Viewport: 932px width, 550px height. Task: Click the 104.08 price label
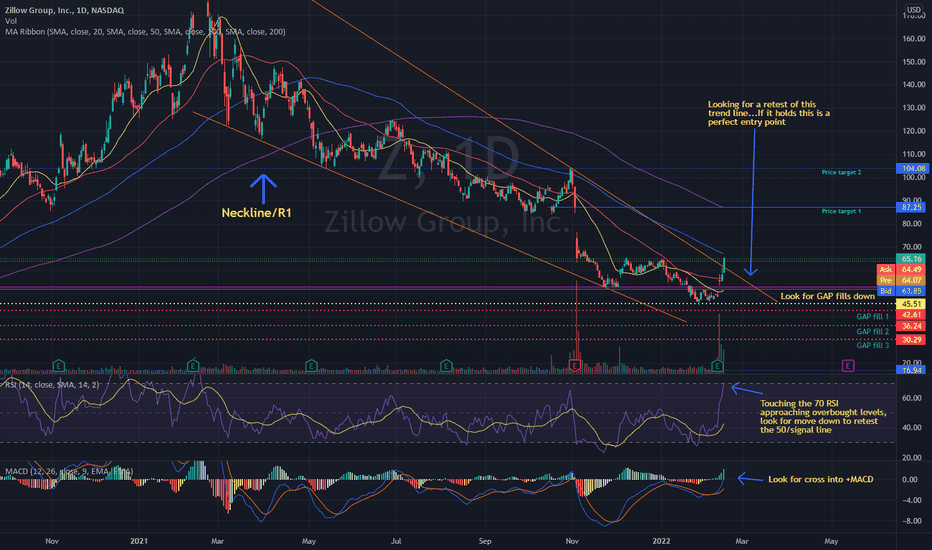(x=912, y=168)
